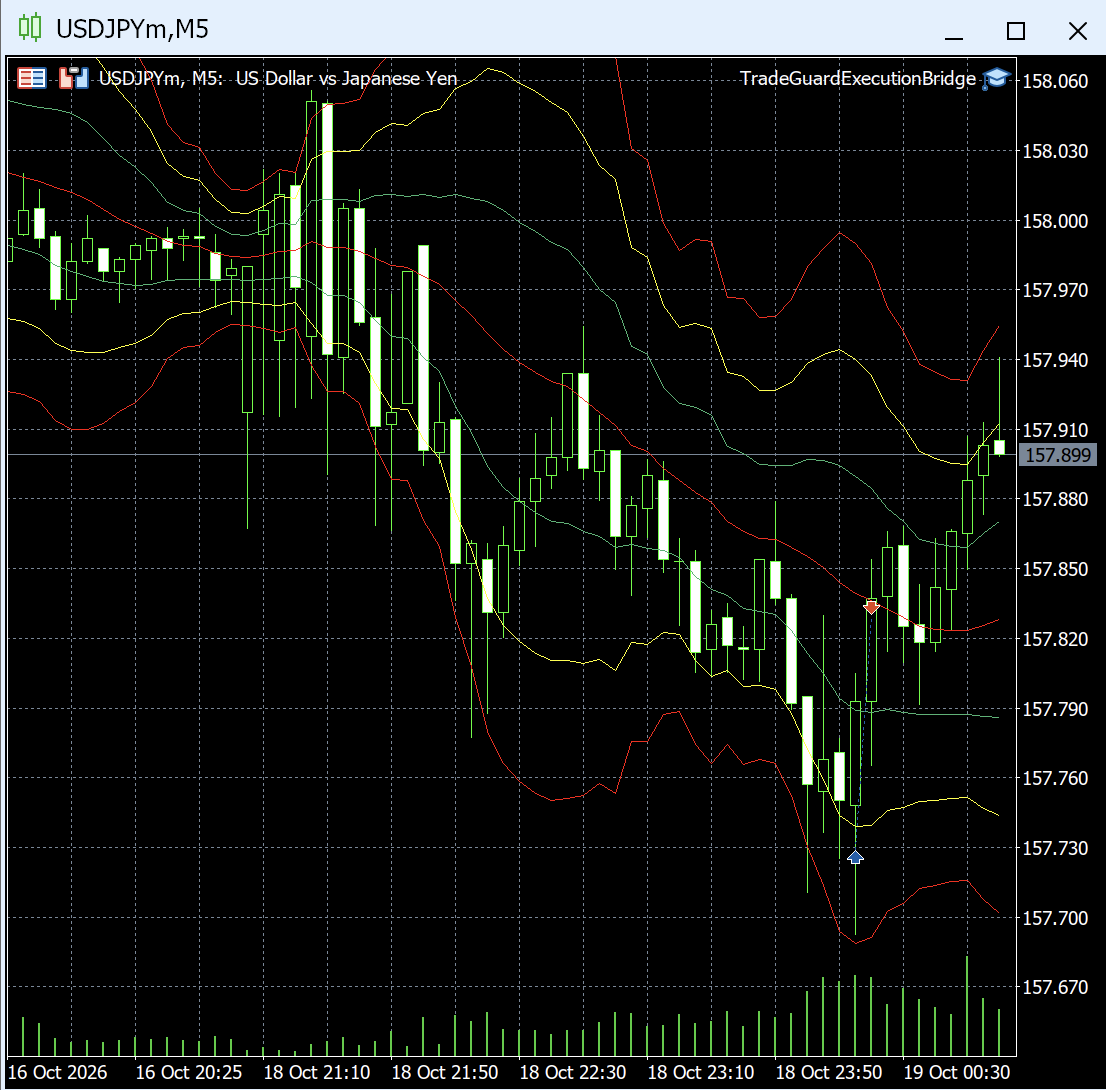This screenshot has width=1106, height=1090.
Task: Click the 157.670 price scale label
Action: 1055,986
